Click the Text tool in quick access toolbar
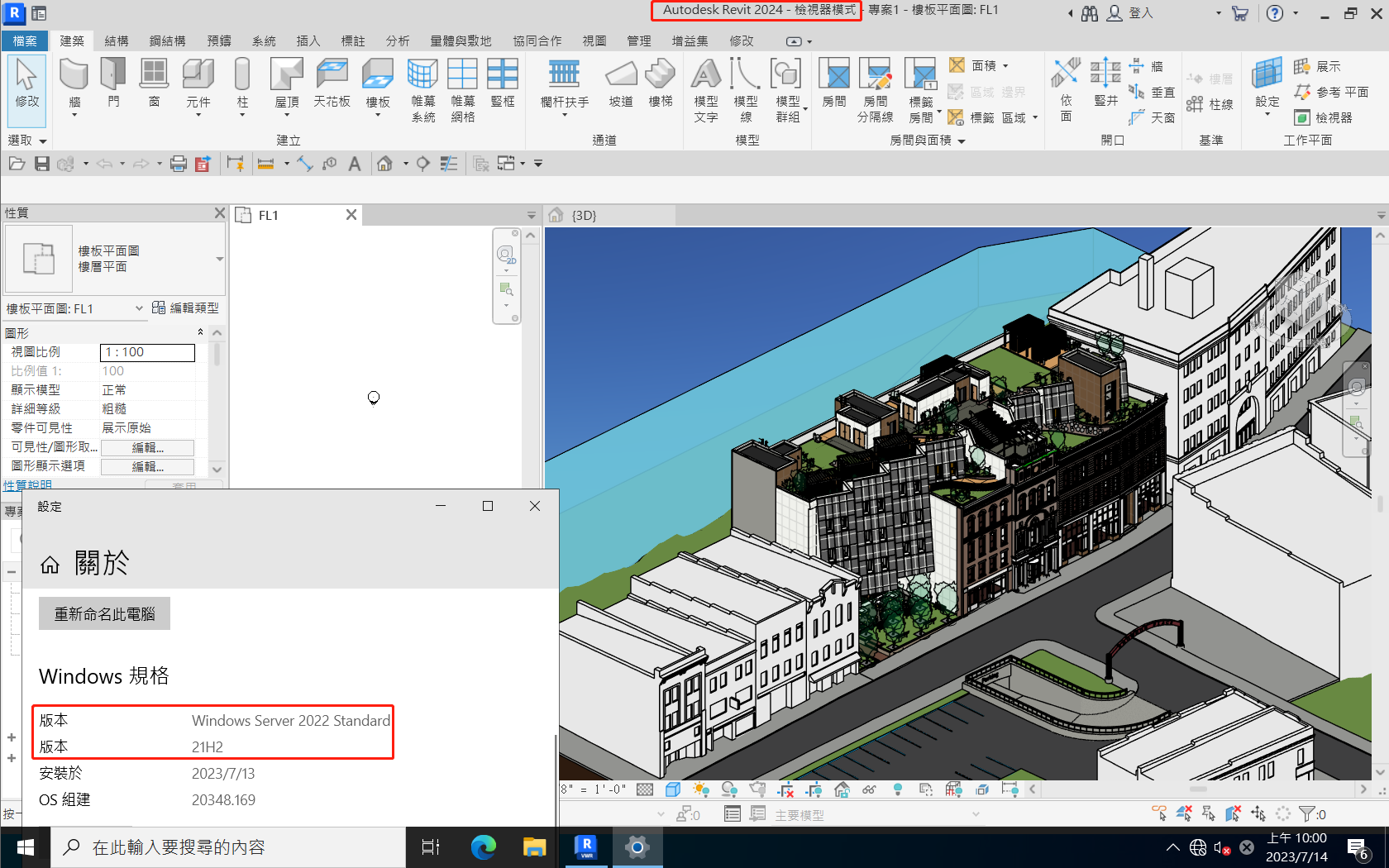This screenshot has height=868, width=1389. (x=355, y=164)
